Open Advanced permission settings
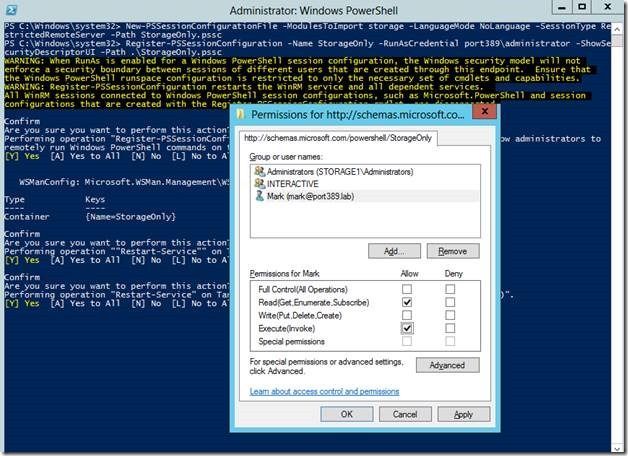The image size is (628, 456). tap(447, 365)
